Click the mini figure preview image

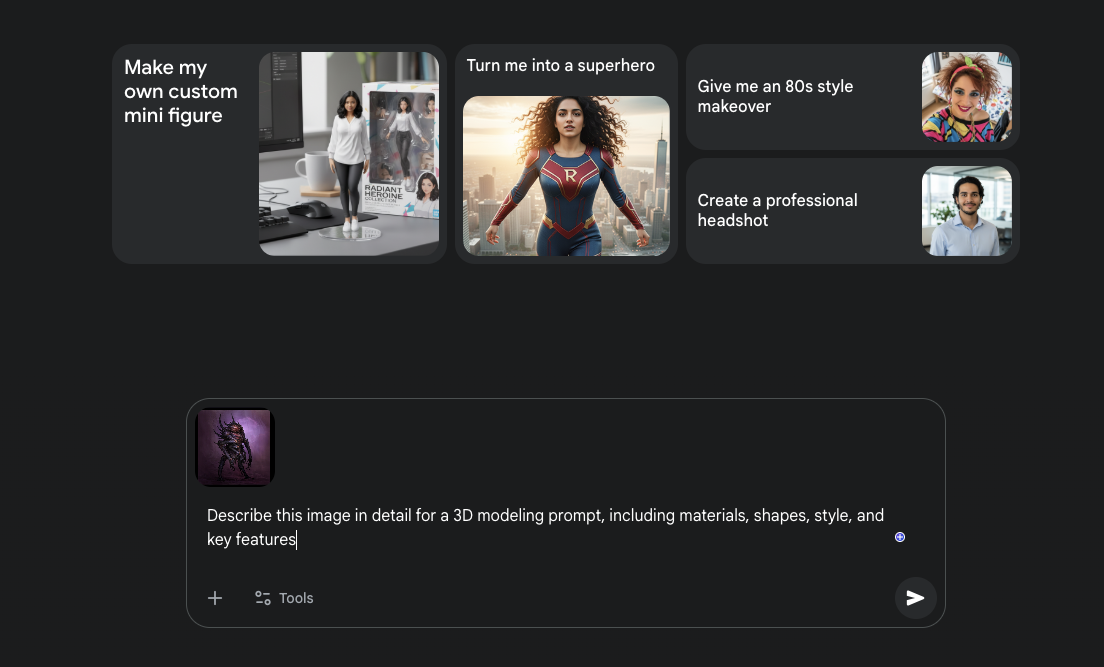point(348,154)
